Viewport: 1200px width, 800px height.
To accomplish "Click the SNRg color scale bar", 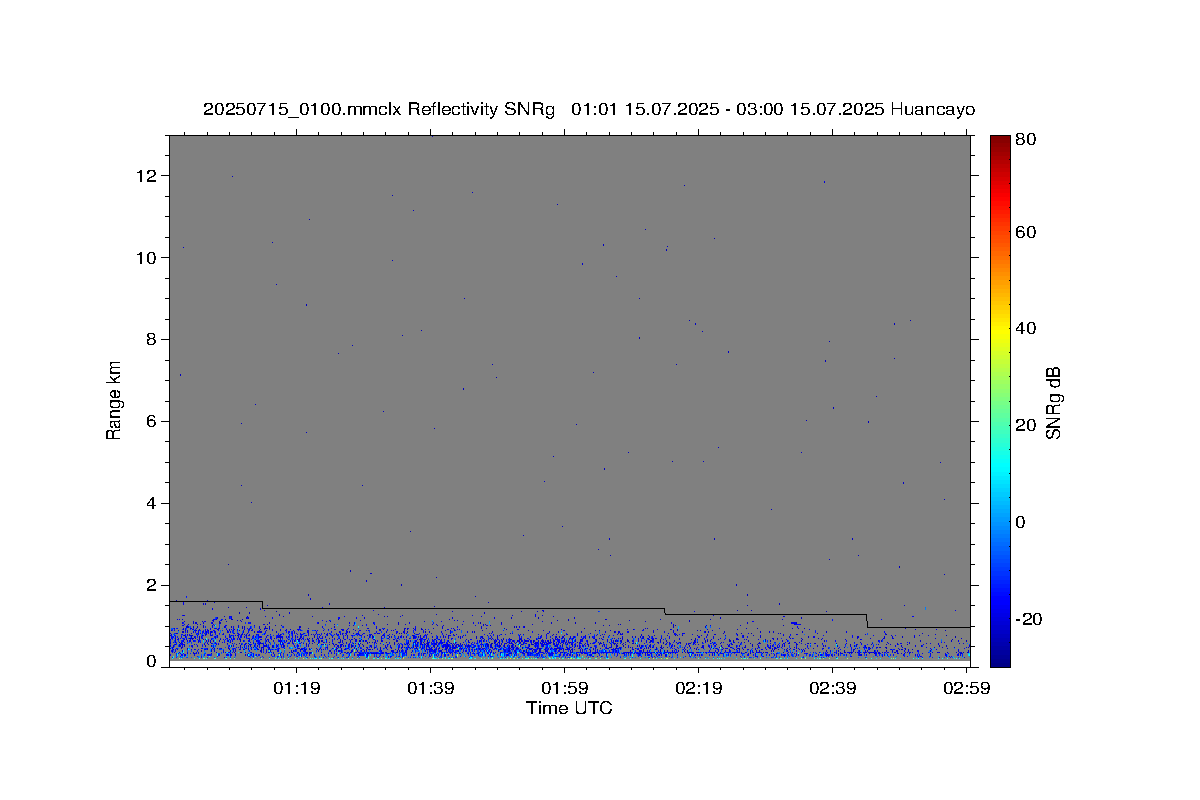I will 1000,401.
